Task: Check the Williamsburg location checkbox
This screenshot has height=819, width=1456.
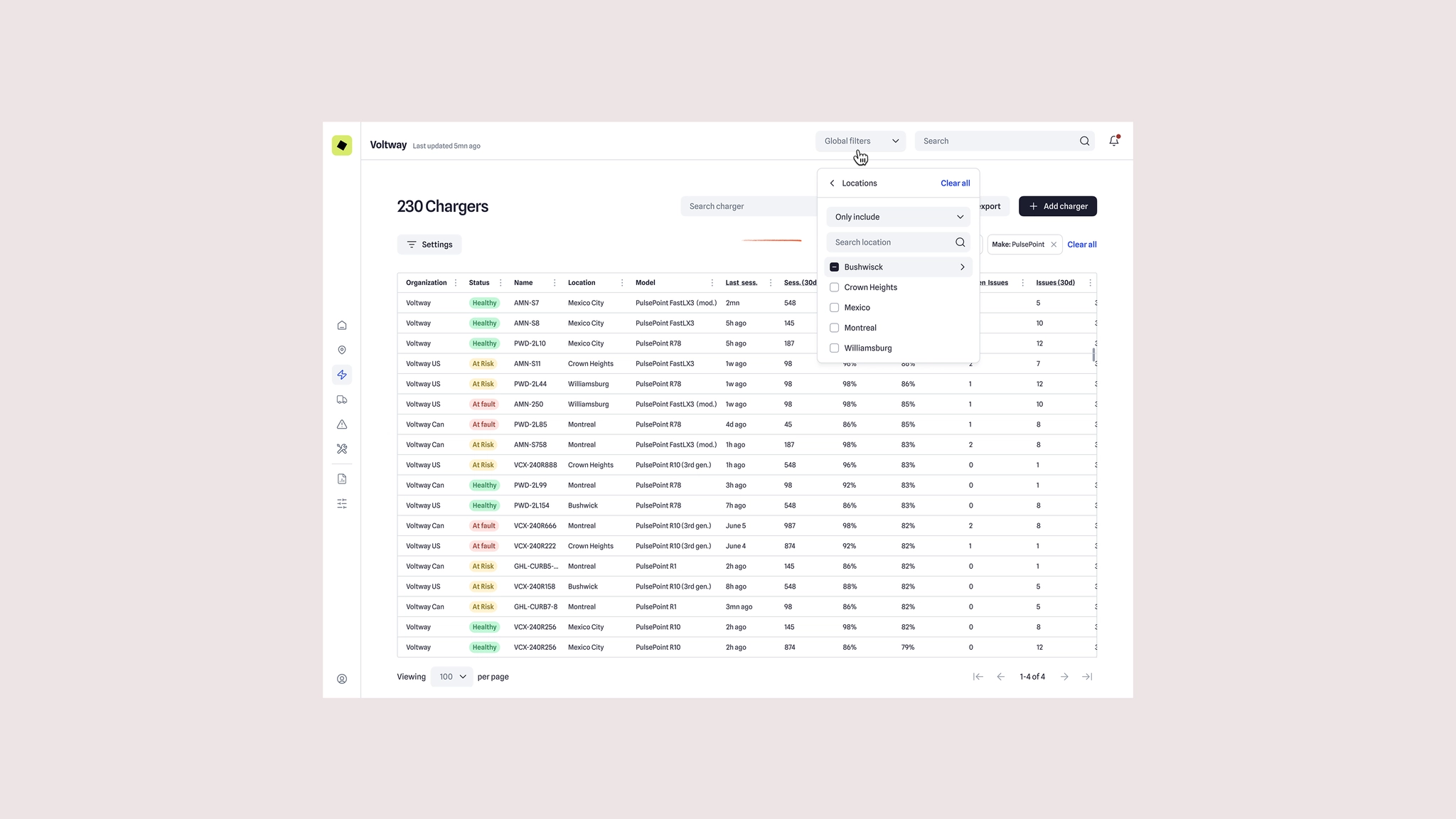Action: (x=835, y=348)
